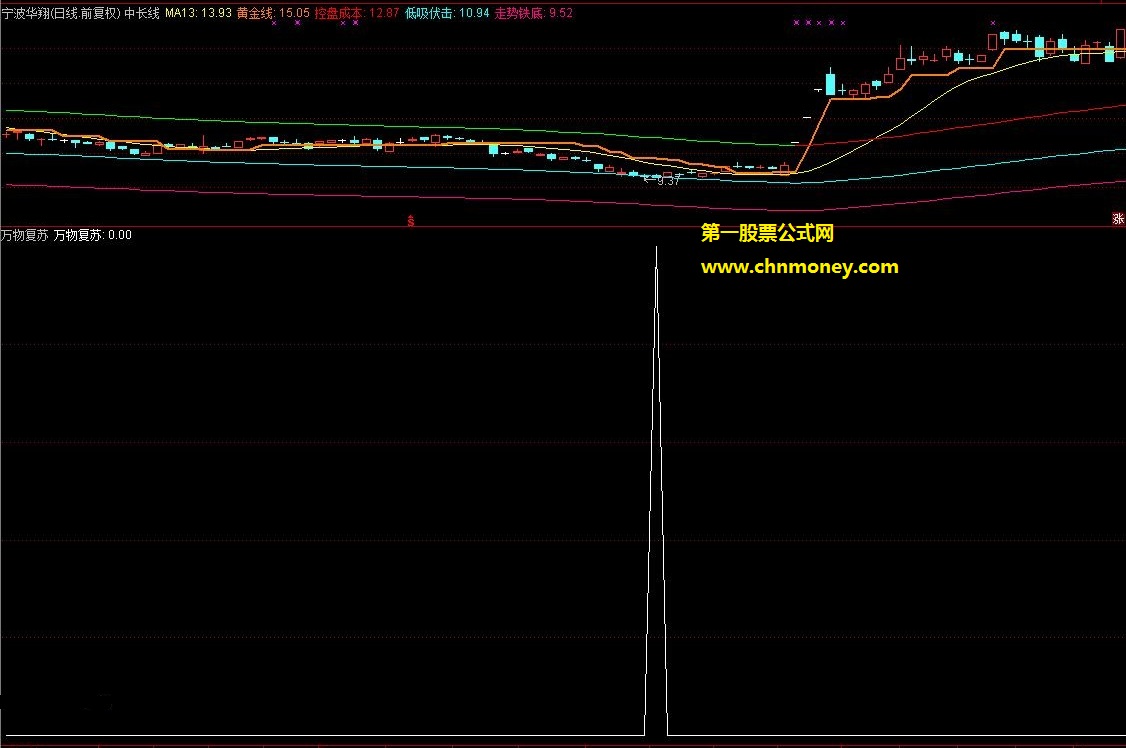Click the 万物复苏 sub-indicator name
This screenshot has height=748, width=1126.
click(x=25, y=235)
